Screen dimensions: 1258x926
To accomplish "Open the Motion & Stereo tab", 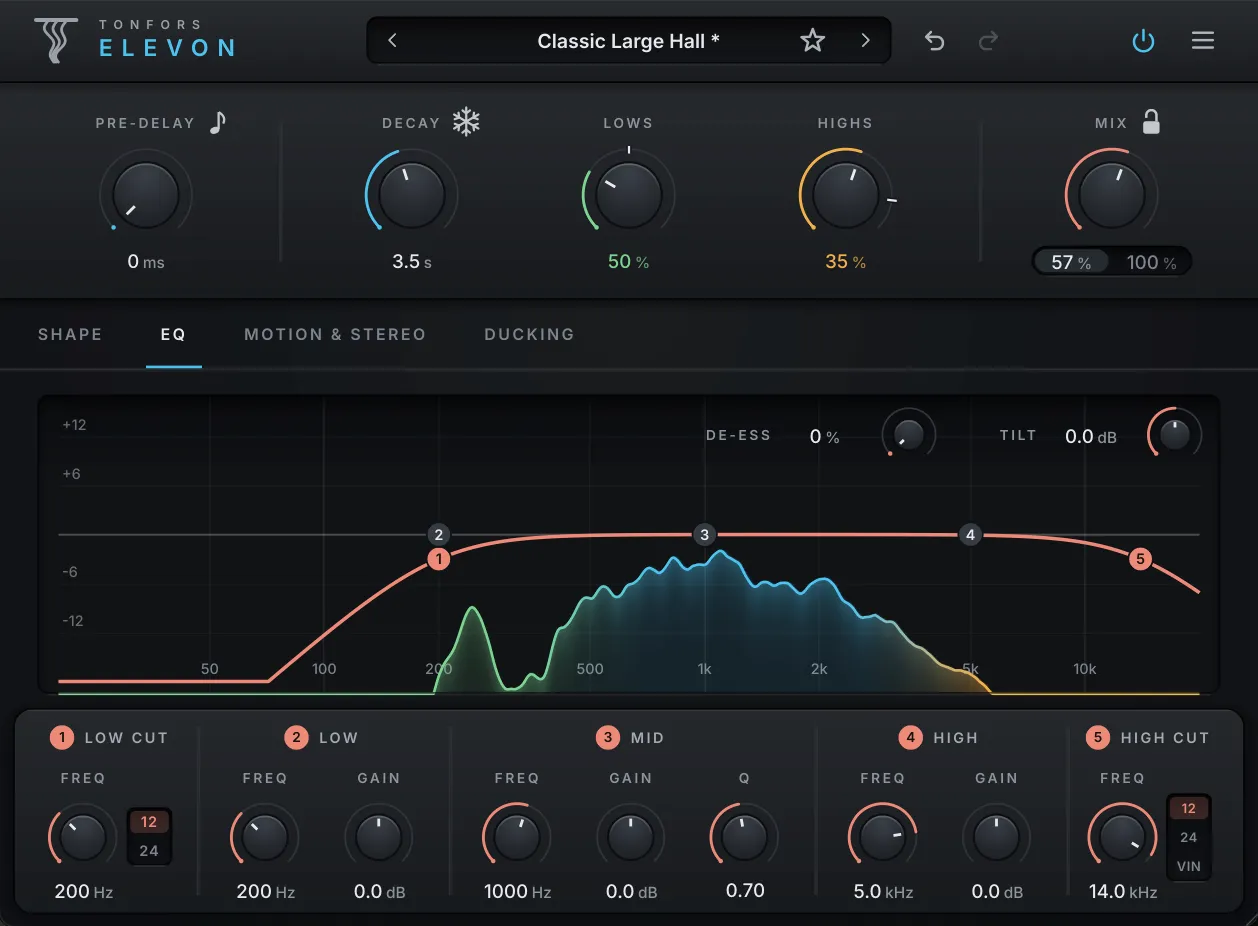I will 335,334.
